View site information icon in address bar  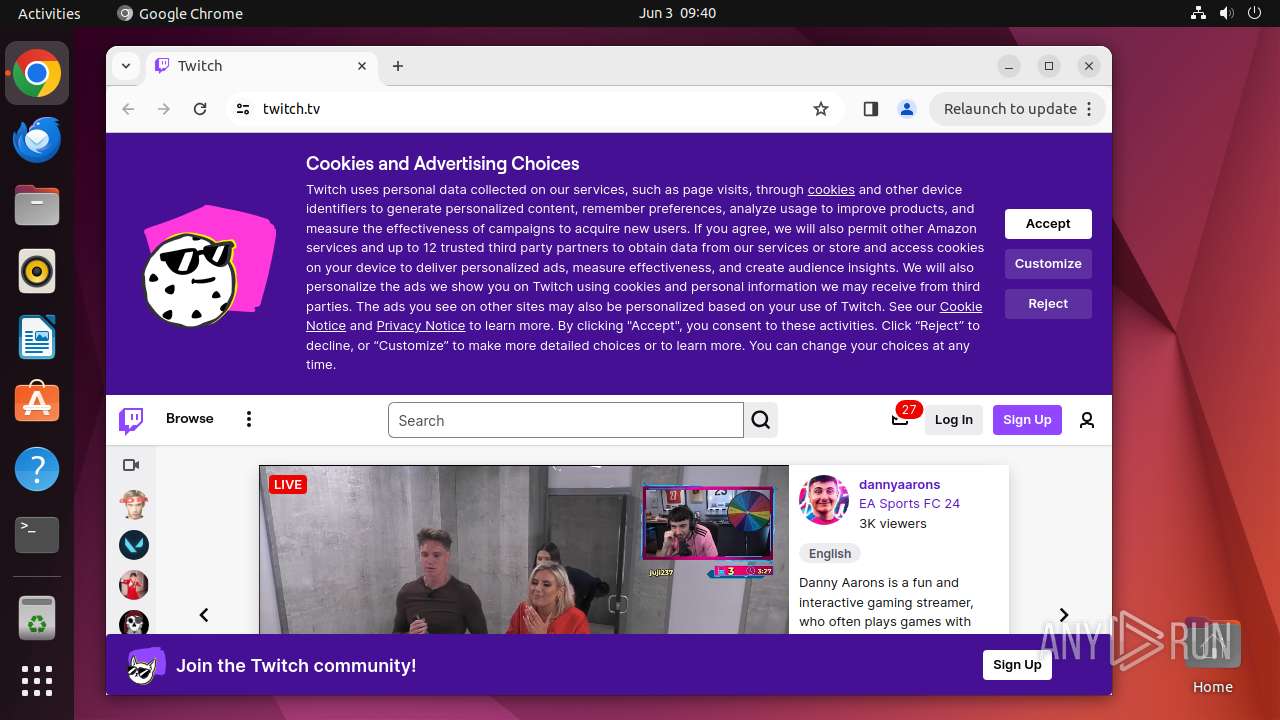click(243, 109)
